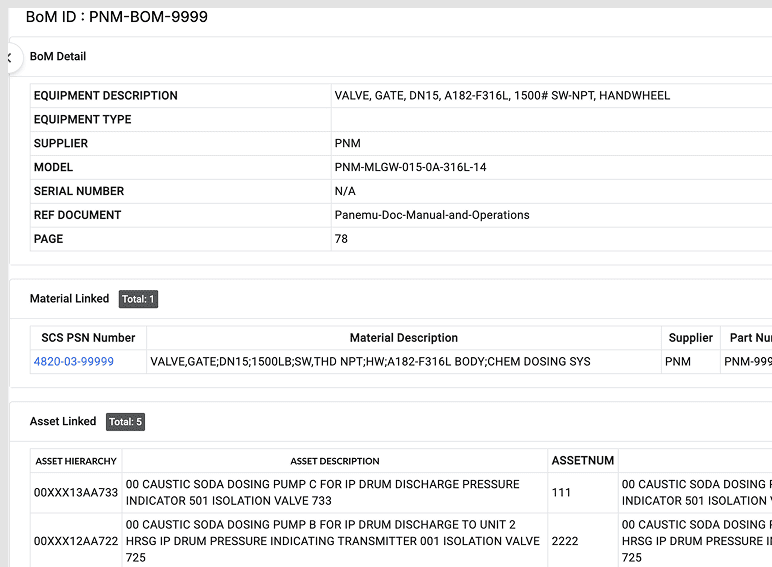Click the Panemu-Doc-Manual-and-Operations reference document value

[431, 215]
